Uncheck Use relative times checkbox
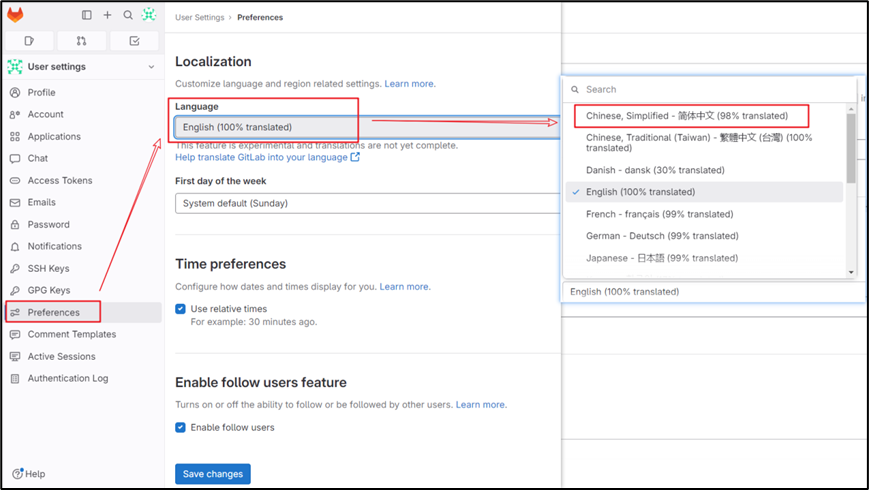The height and width of the screenshot is (490, 869). tap(180, 309)
